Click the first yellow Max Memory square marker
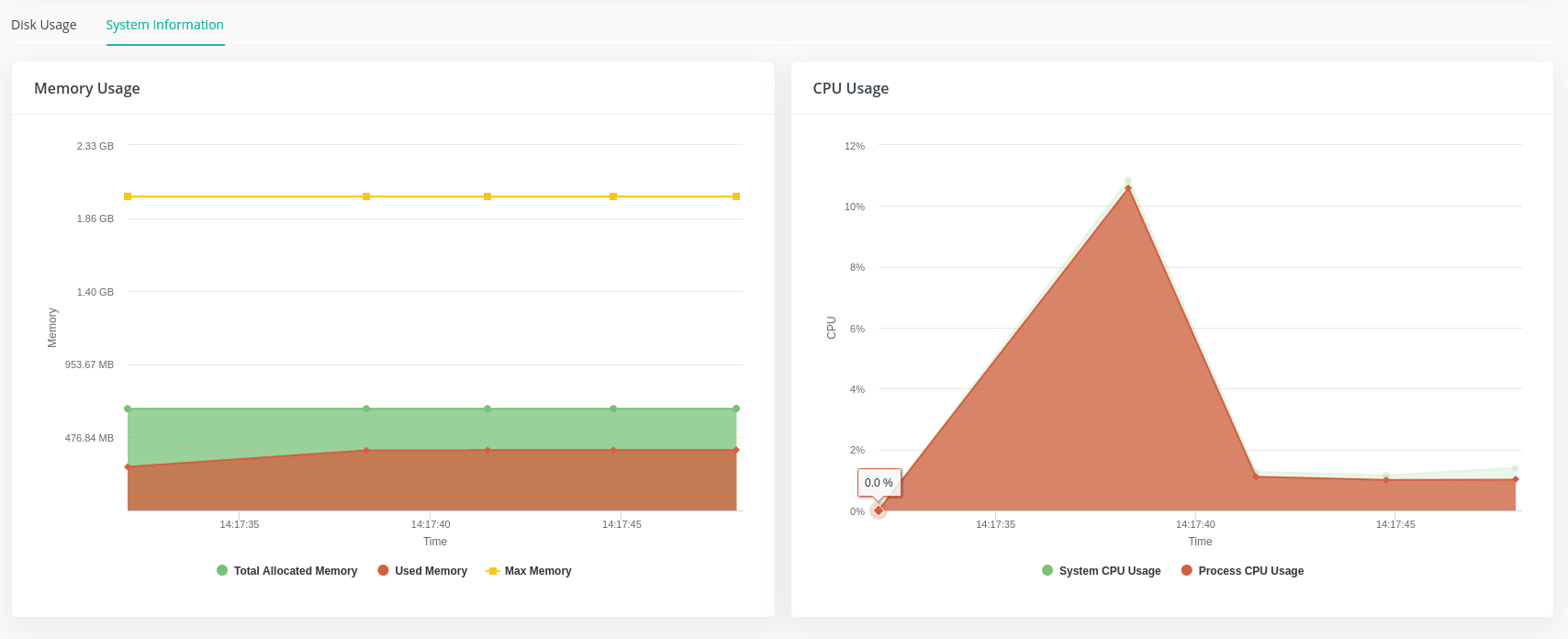The width and height of the screenshot is (1568, 639). (128, 196)
